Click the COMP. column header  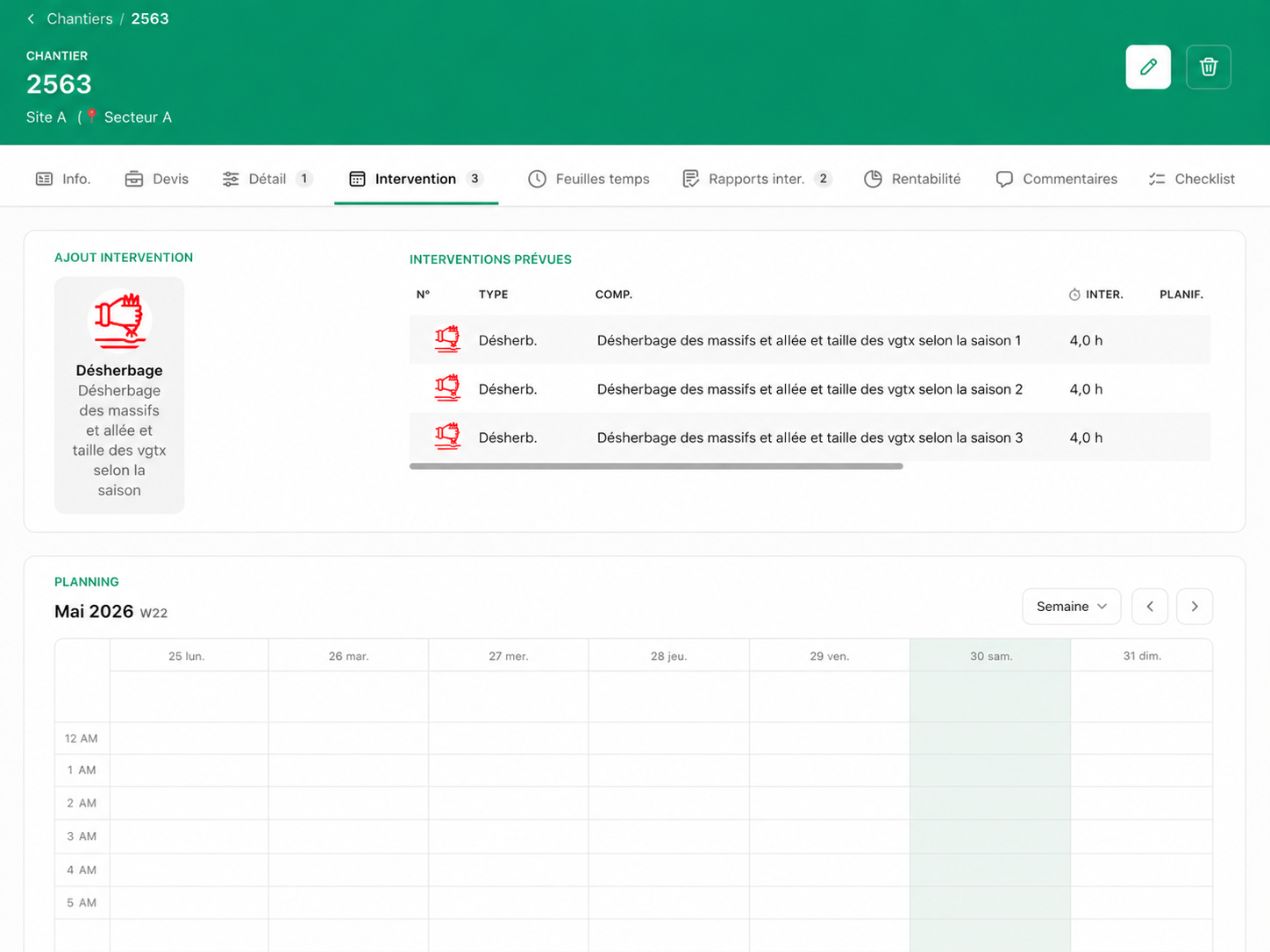(x=614, y=295)
